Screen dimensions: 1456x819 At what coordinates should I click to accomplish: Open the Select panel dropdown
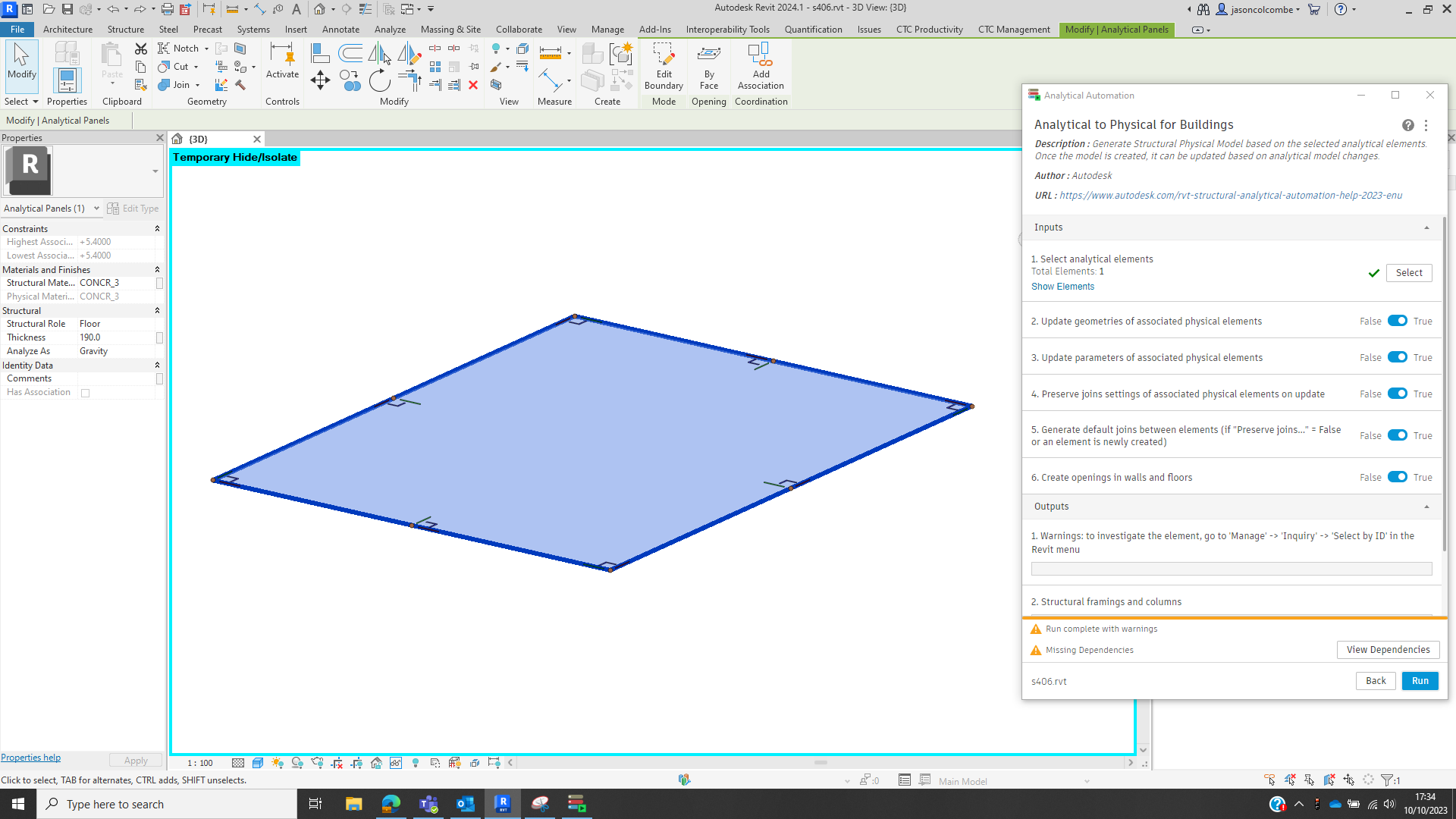[x=21, y=102]
